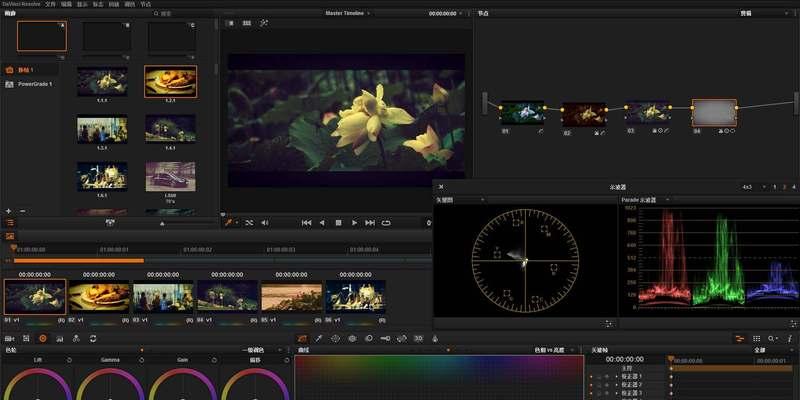The height and width of the screenshot is (400, 800).
Task: Jump to the first frame
Action: click(x=306, y=222)
